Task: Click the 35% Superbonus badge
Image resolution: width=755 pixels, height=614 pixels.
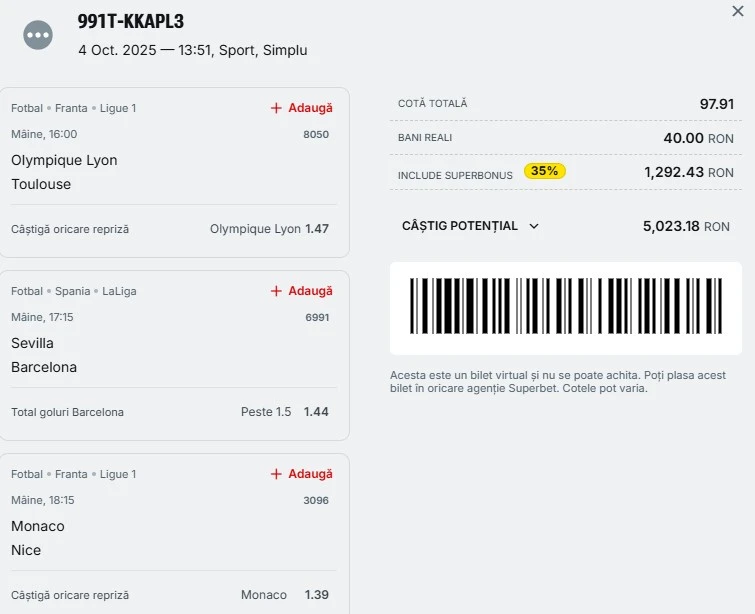Action: 544,171
